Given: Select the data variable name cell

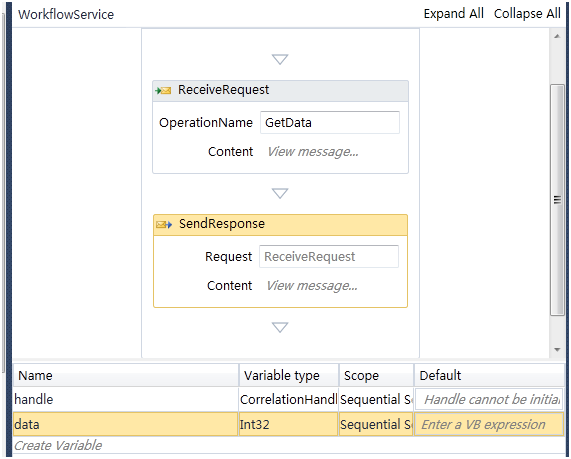Looking at the screenshot, I should [x=126, y=424].
